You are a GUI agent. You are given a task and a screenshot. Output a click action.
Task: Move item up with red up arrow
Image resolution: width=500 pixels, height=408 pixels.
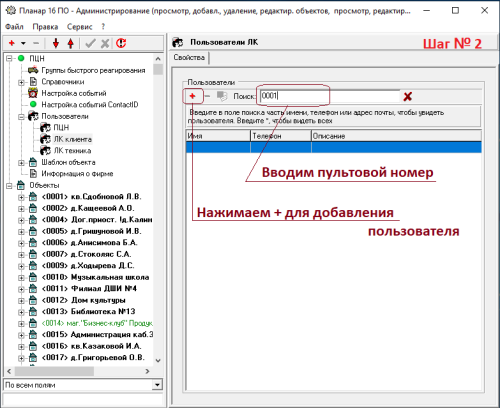pos(71,43)
